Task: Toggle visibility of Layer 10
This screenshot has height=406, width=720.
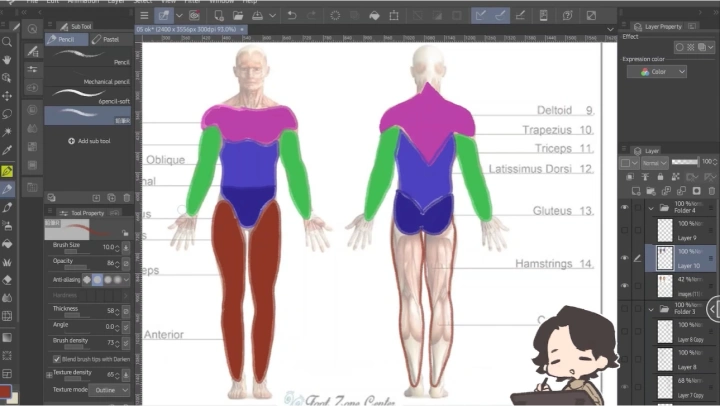Action: pos(624,258)
